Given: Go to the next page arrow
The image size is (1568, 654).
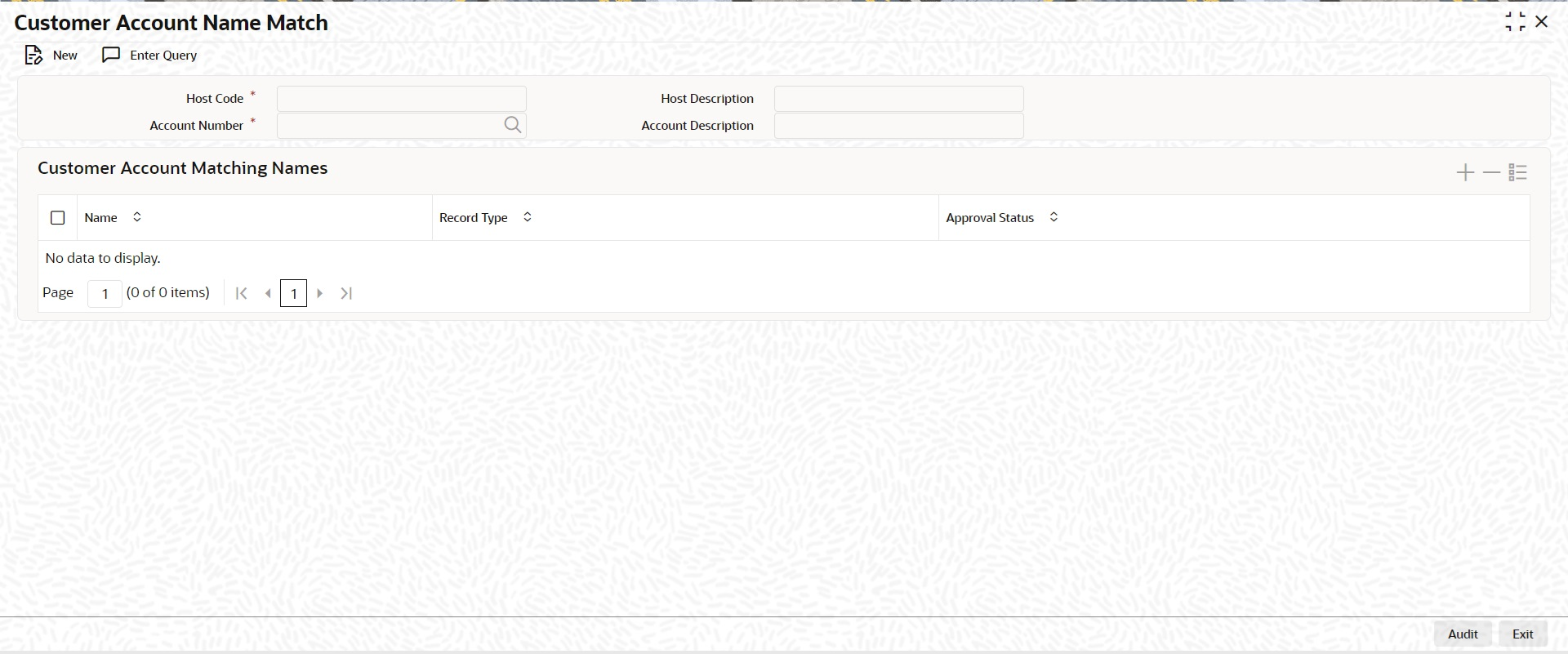Looking at the screenshot, I should pyautogui.click(x=320, y=293).
